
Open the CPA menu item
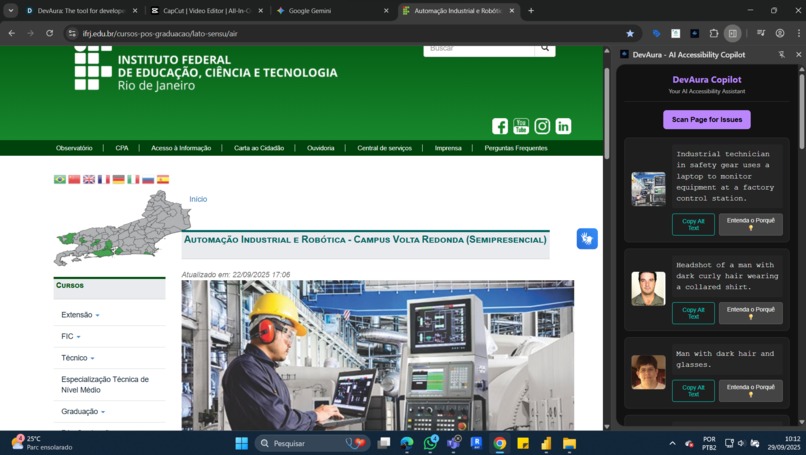click(122, 148)
